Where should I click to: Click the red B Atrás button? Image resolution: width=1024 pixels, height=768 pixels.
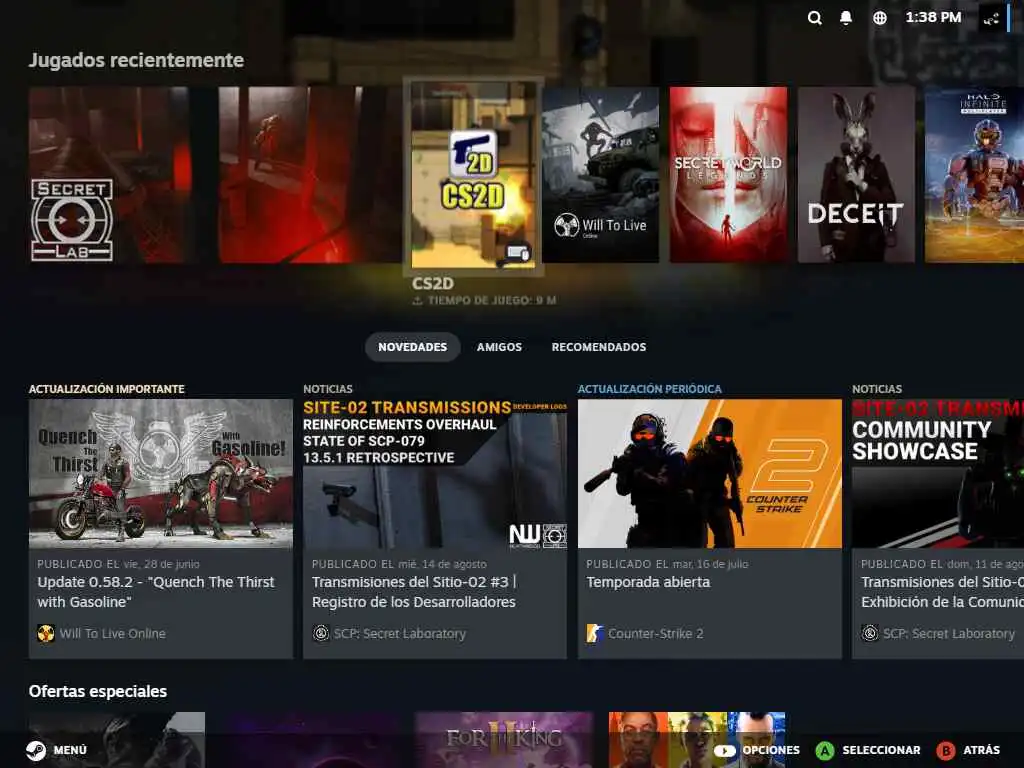(945, 750)
